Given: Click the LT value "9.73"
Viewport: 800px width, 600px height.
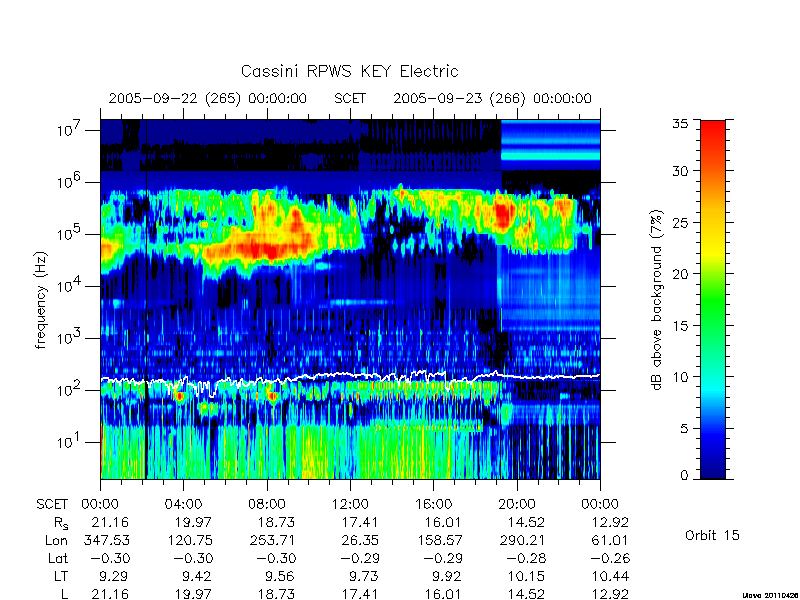Looking at the screenshot, I should [363, 577].
